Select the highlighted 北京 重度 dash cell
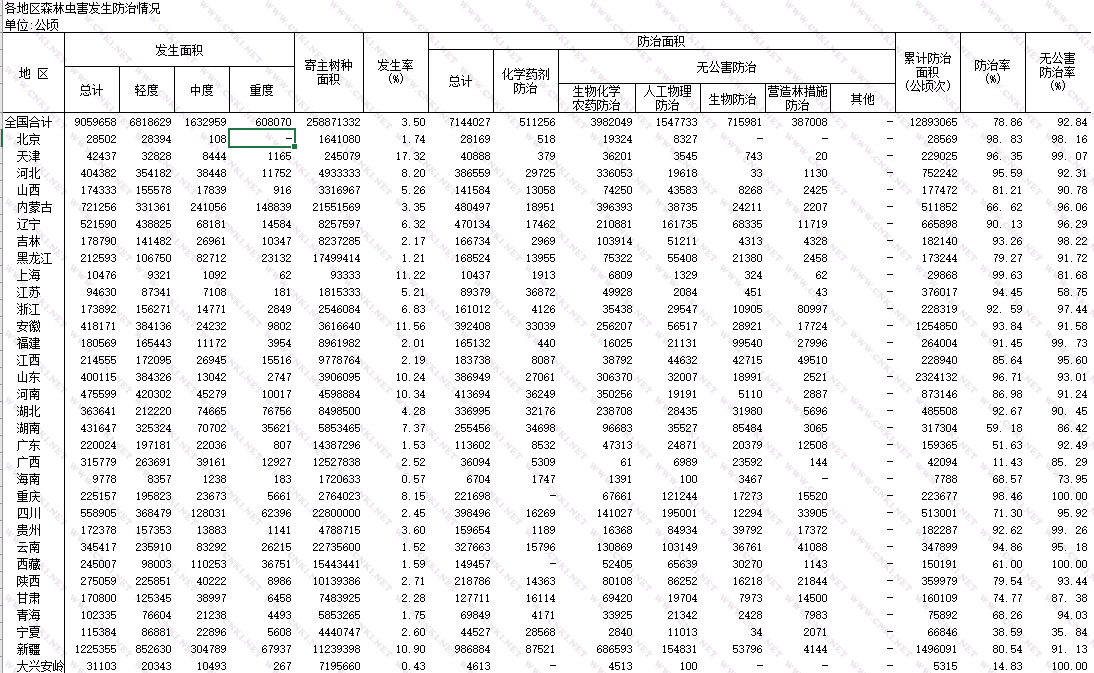The height and width of the screenshot is (673, 1094). [x=262, y=139]
